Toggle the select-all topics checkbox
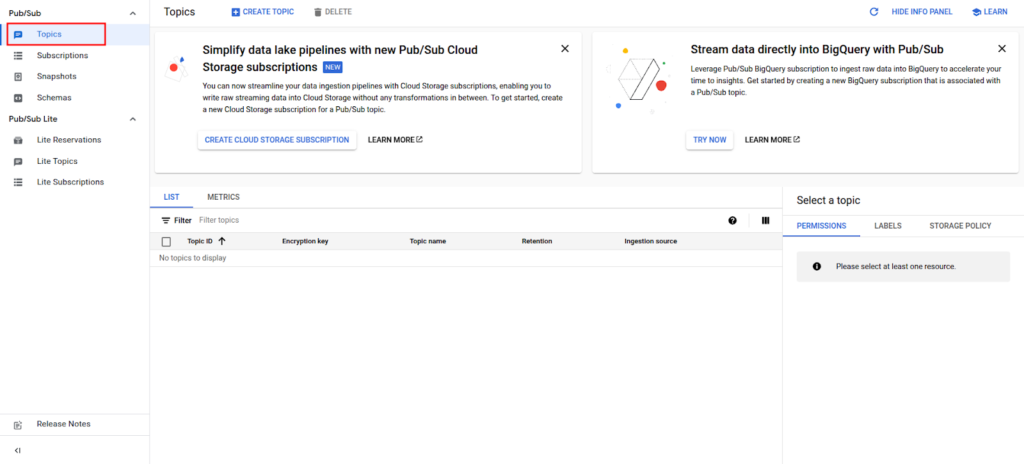 coord(167,242)
